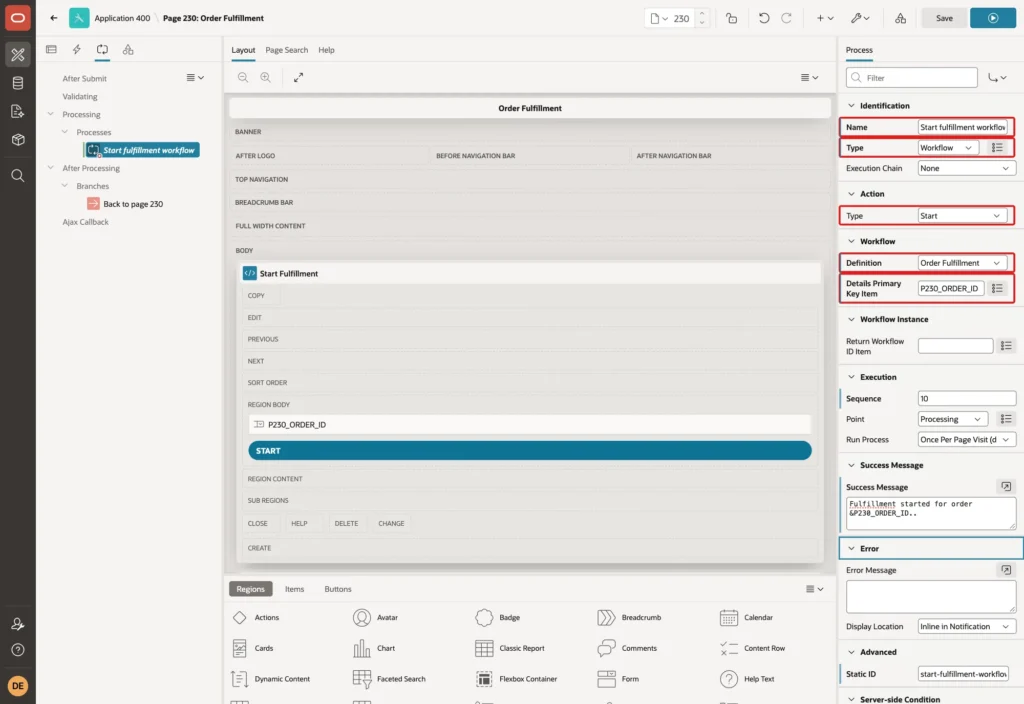Redo the last change
This screenshot has width=1024, height=704.
786,18
